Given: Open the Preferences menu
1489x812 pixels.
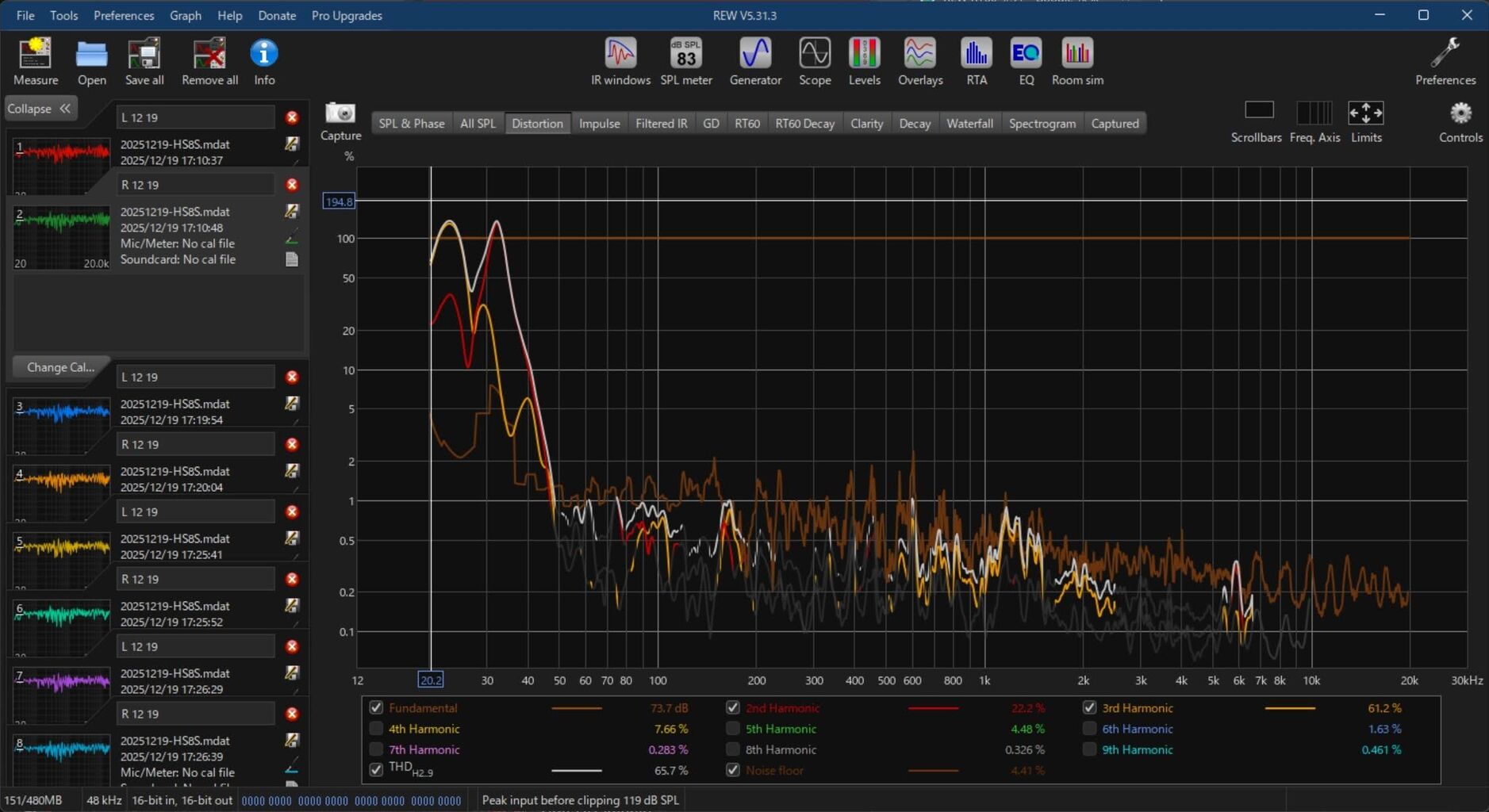Looking at the screenshot, I should [124, 15].
